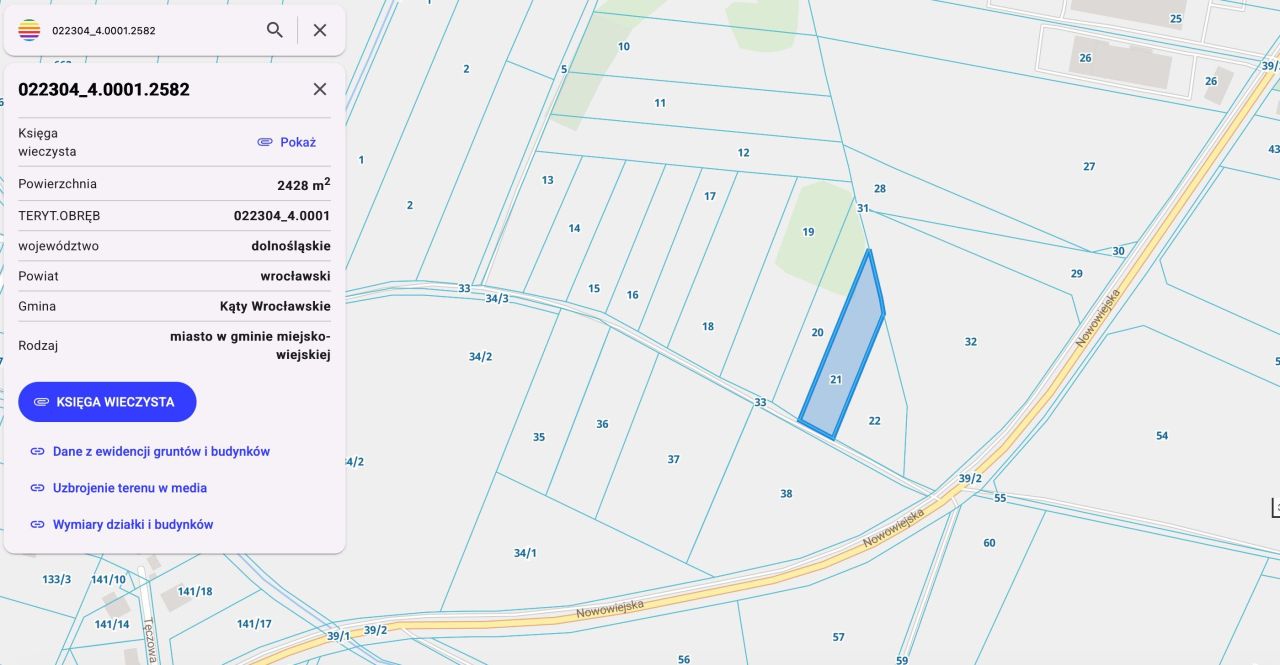Select parcel 19 on the map

tap(808, 232)
